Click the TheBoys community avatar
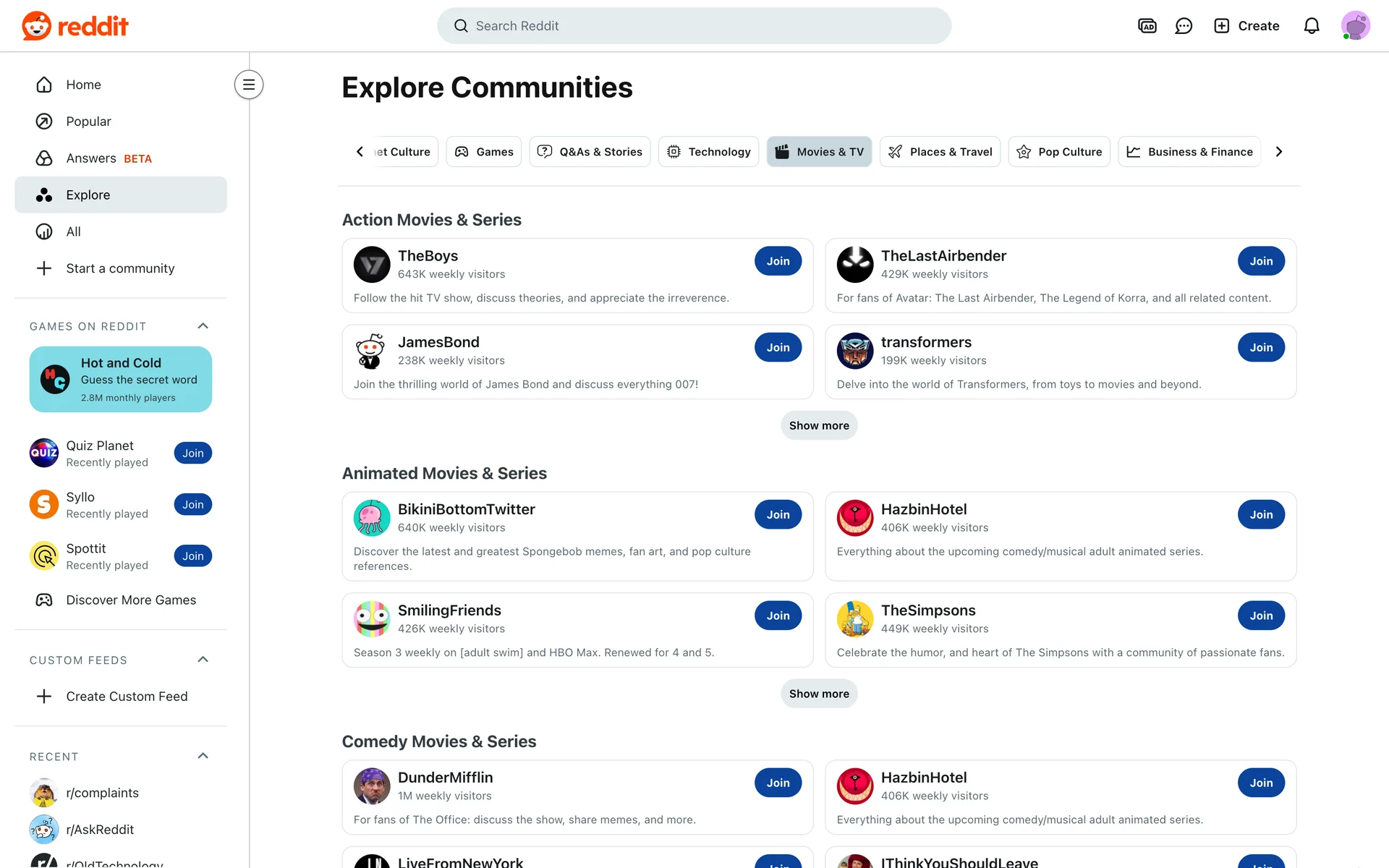The image size is (1389, 868). pyautogui.click(x=372, y=264)
